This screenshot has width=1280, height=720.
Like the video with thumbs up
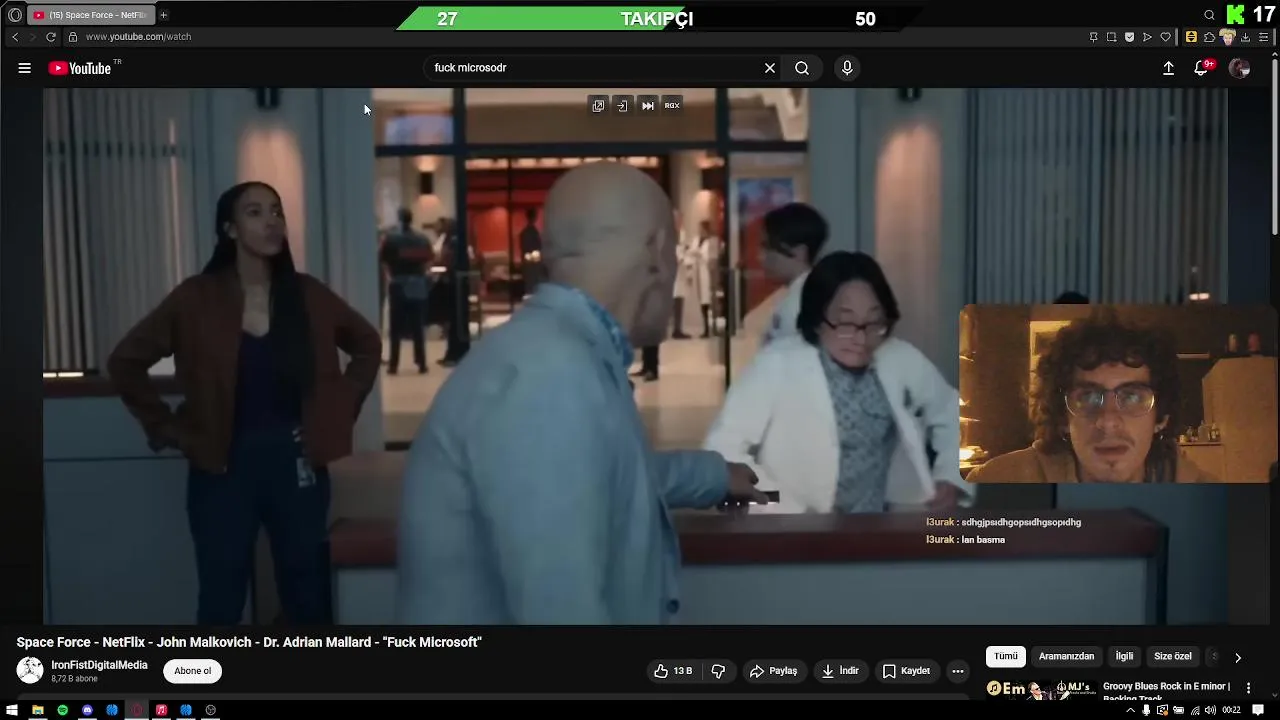point(673,671)
